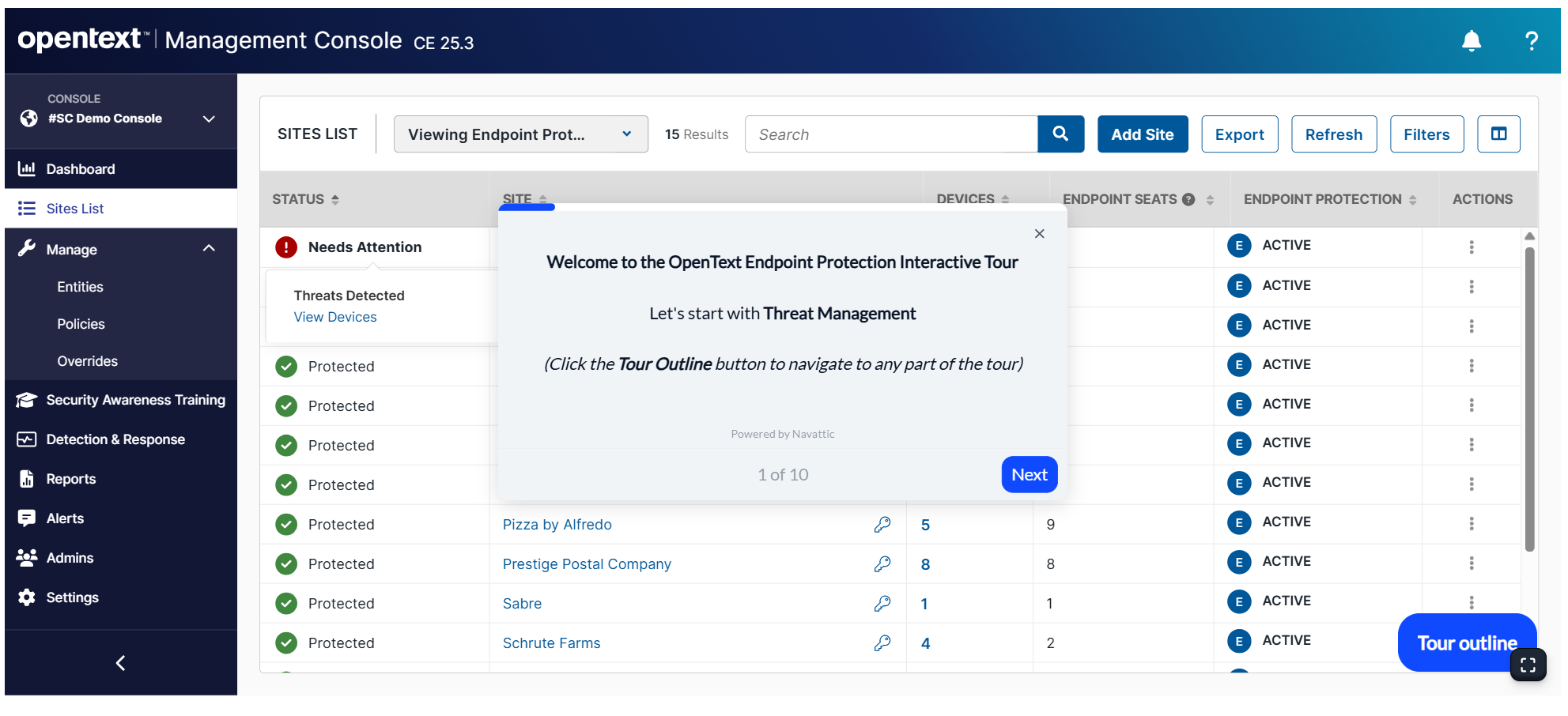Open the Filters panel
The image size is (1568, 716).
(1426, 134)
